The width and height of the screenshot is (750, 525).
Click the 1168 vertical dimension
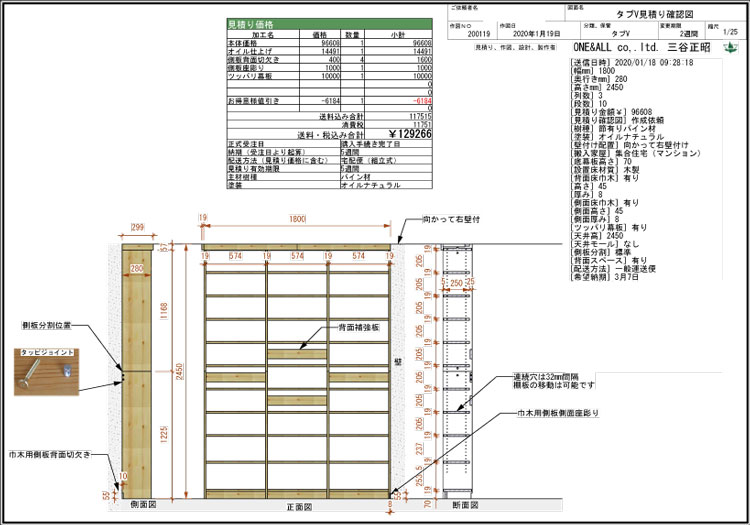point(164,311)
